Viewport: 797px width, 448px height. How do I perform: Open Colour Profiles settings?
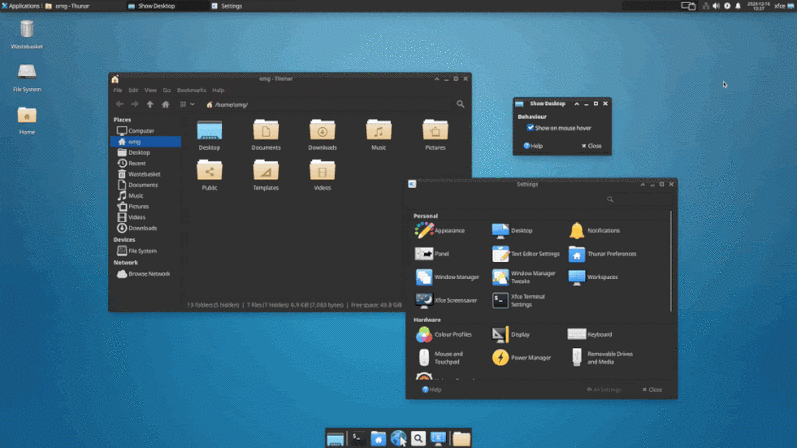pos(424,334)
